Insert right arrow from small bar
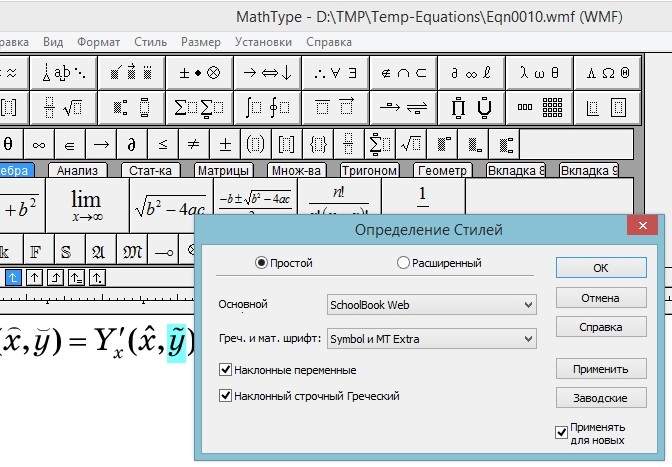The width and height of the screenshot is (672, 467). coord(101,144)
